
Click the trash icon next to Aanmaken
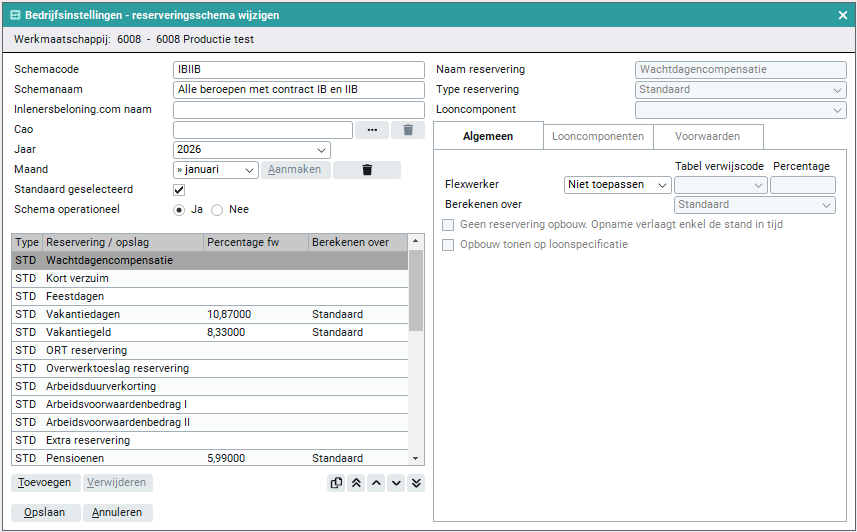click(x=367, y=169)
